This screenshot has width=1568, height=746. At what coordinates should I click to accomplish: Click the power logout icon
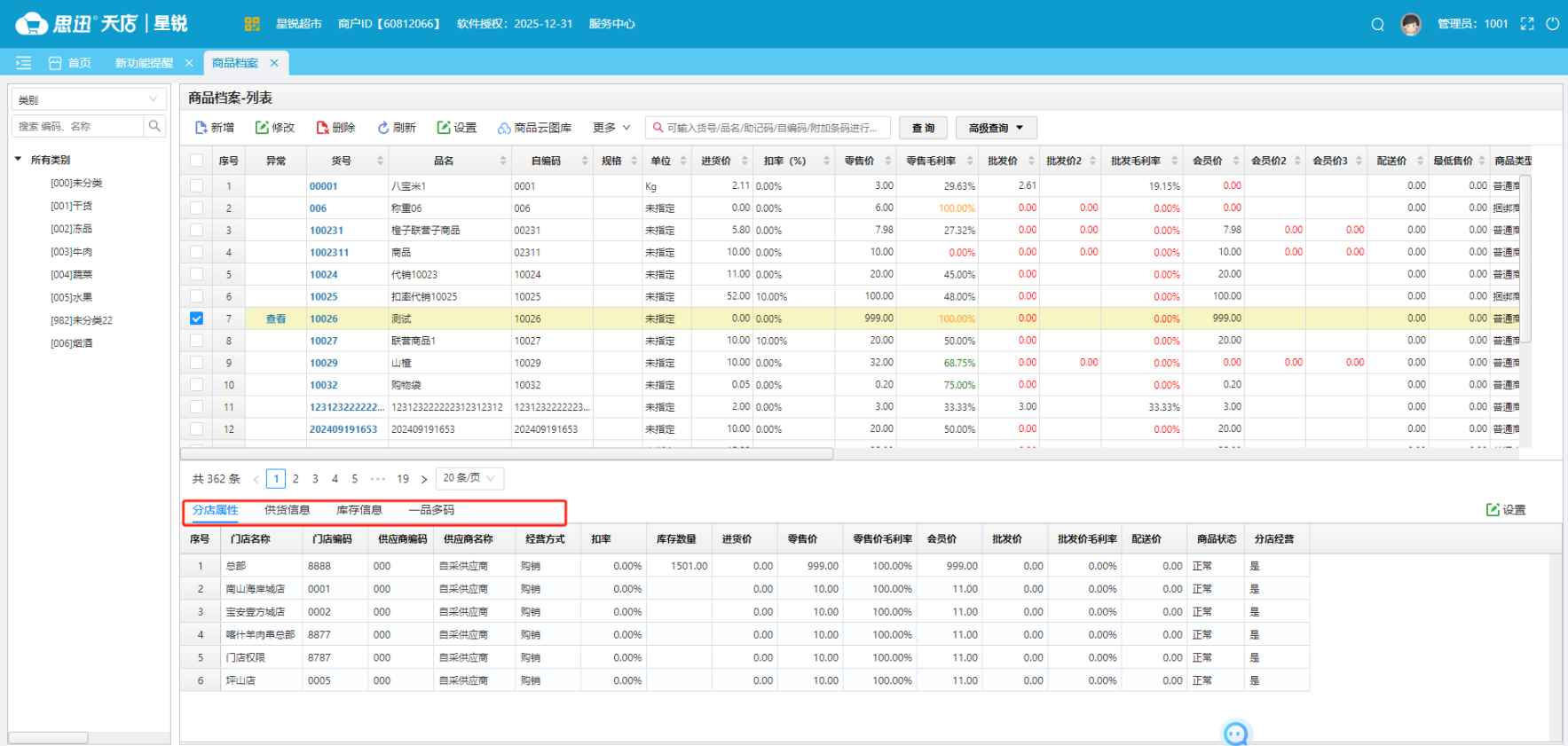(1552, 24)
